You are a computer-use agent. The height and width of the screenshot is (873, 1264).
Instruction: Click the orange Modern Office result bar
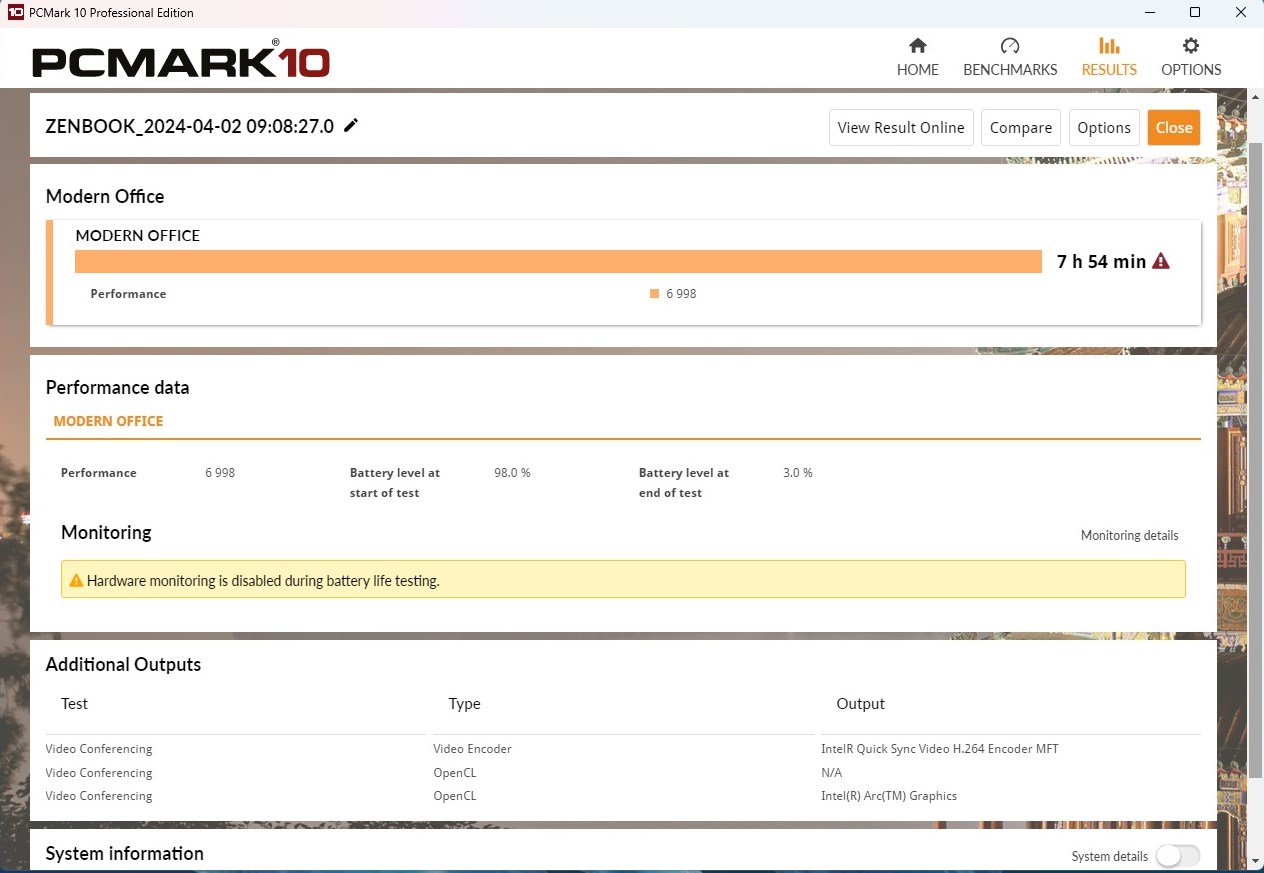(x=558, y=261)
